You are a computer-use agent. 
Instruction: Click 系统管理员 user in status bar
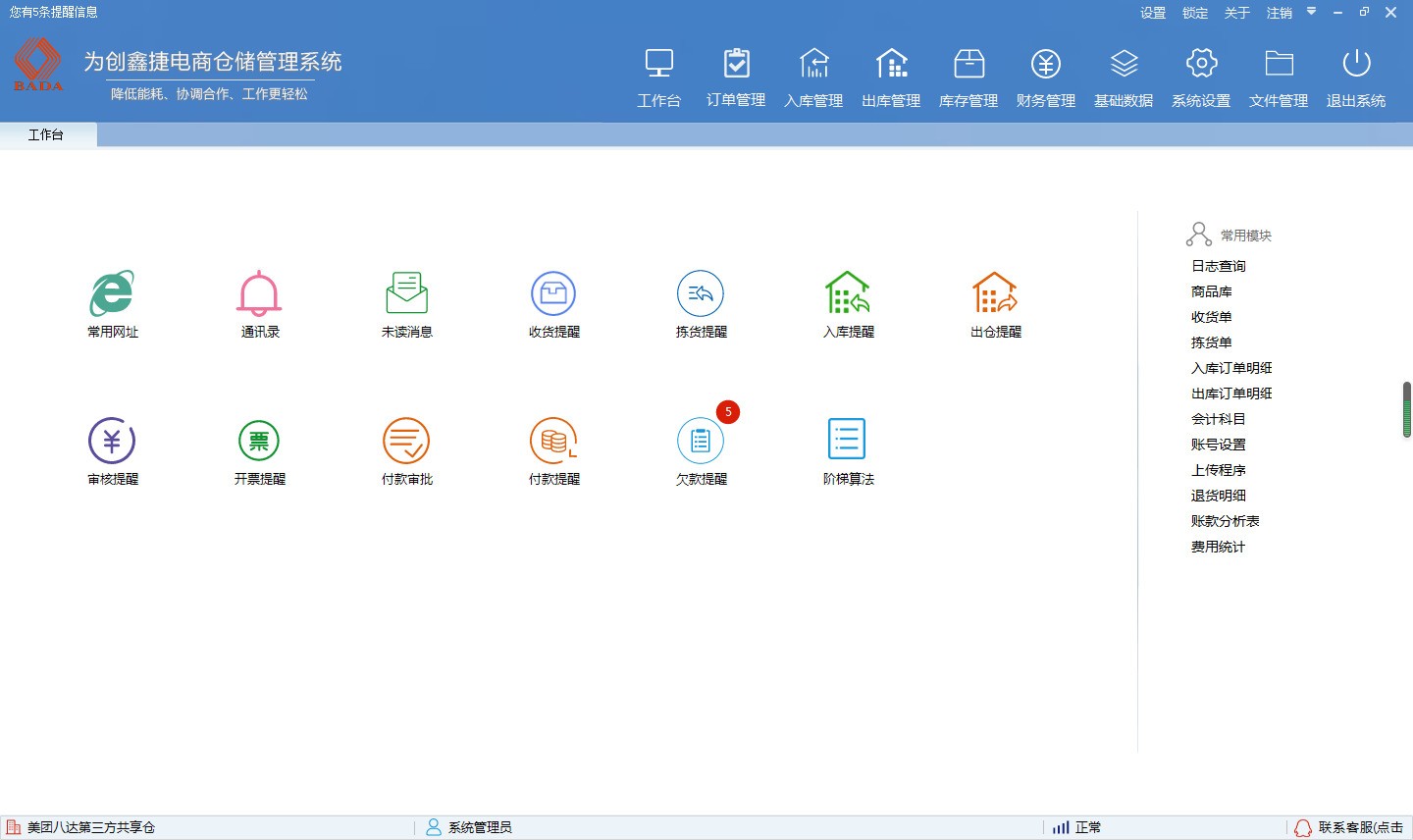(x=480, y=827)
